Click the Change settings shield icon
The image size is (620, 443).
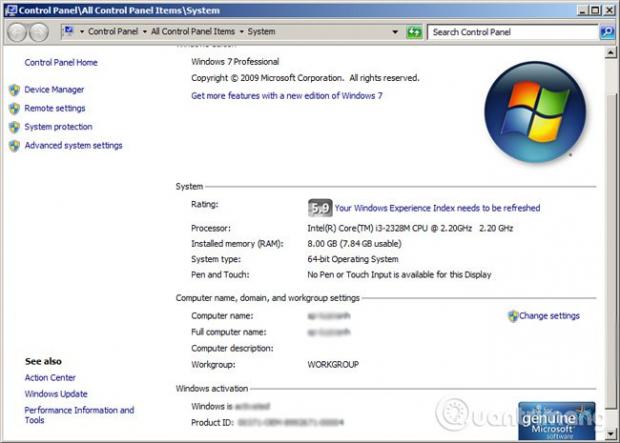[x=513, y=316]
